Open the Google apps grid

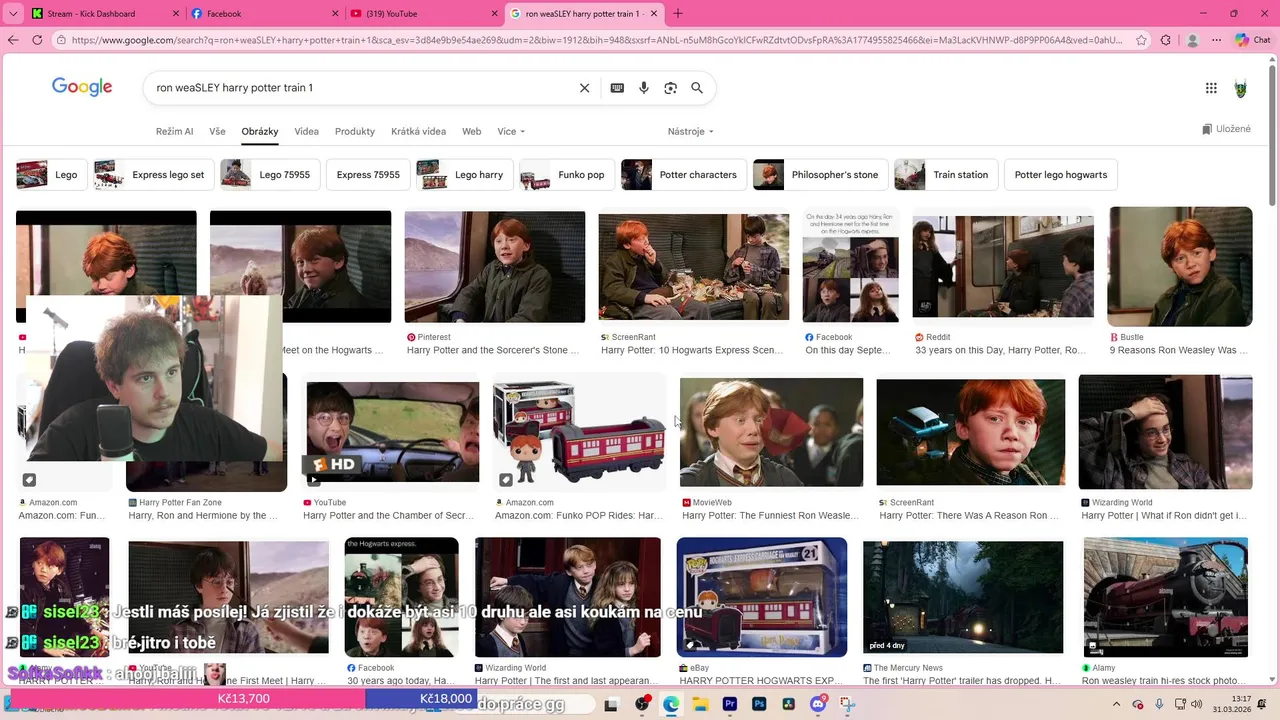[1211, 88]
